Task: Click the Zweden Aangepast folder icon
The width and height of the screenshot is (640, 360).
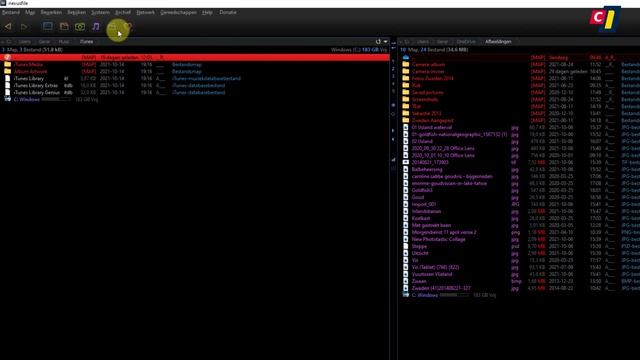Action: click(406, 120)
